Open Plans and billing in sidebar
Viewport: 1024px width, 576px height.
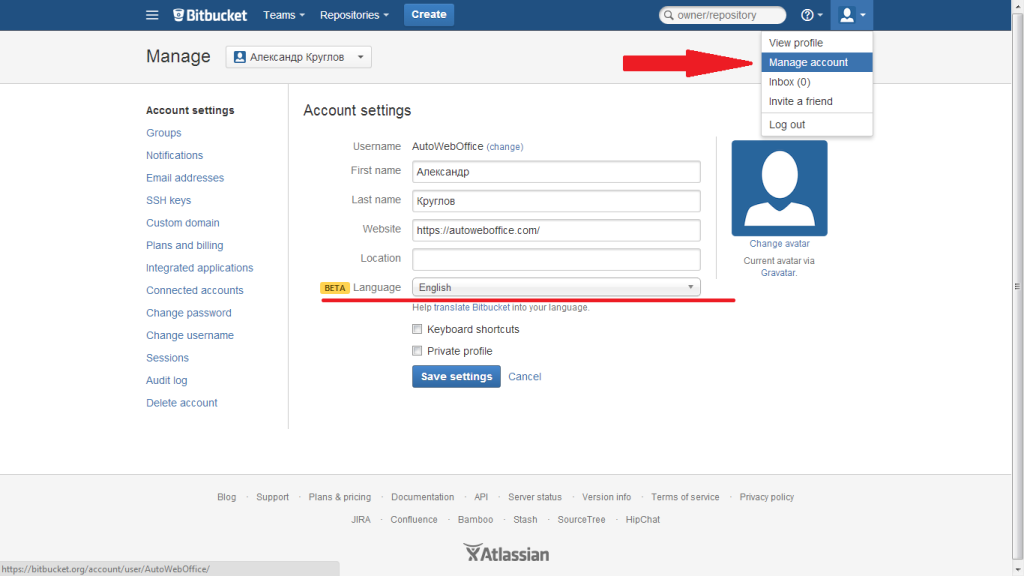[184, 246]
